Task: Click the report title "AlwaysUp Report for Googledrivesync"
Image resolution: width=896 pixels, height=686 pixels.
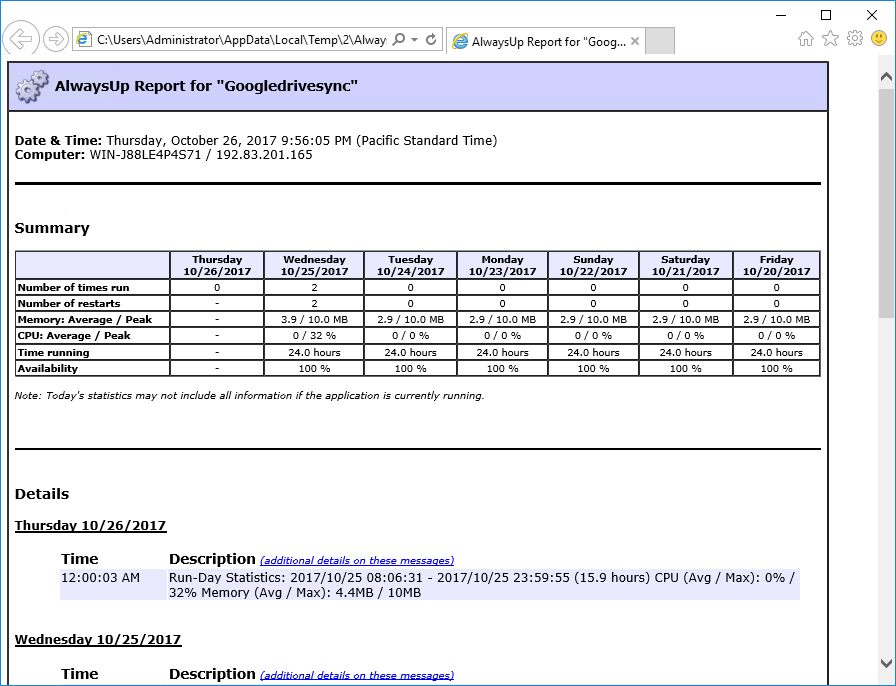Action: (x=206, y=86)
